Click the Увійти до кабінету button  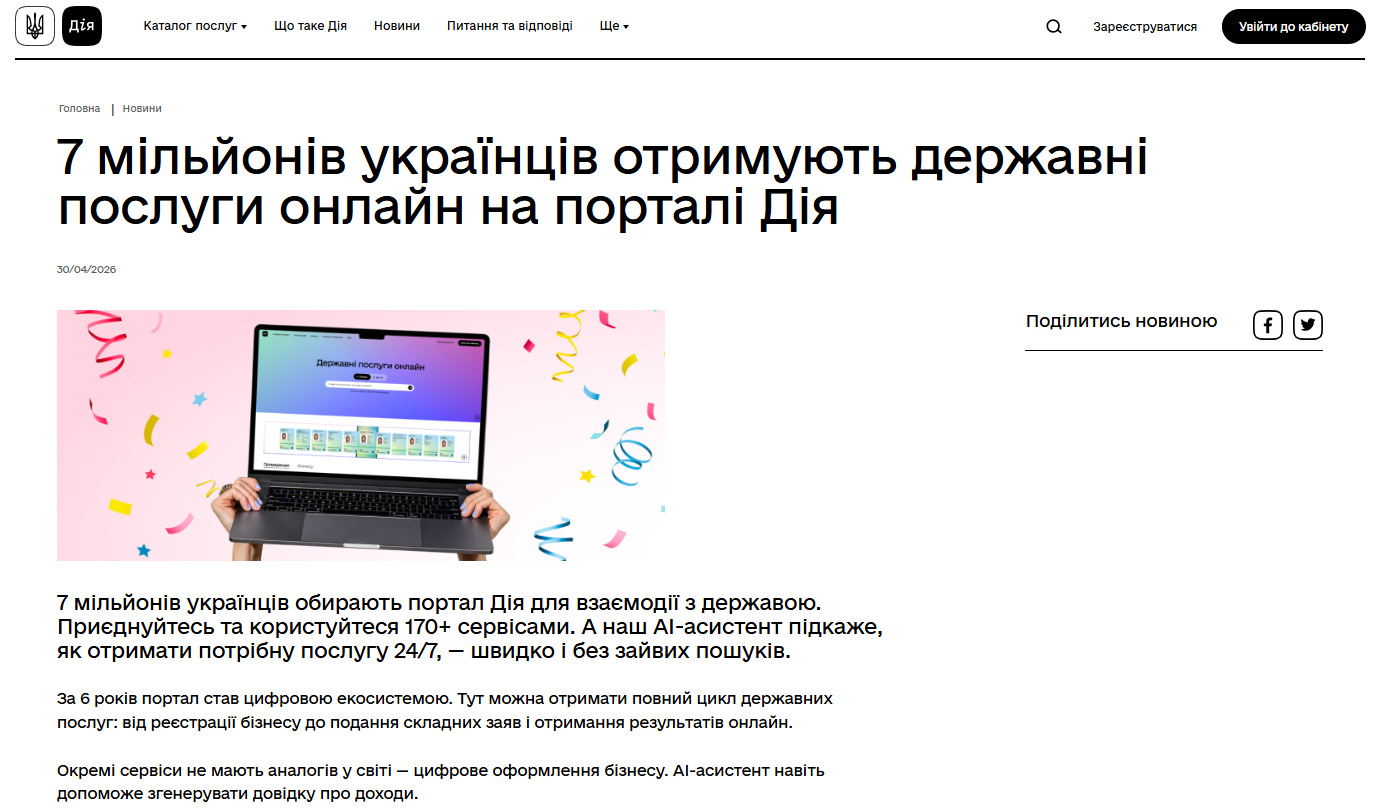click(1293, 27)
